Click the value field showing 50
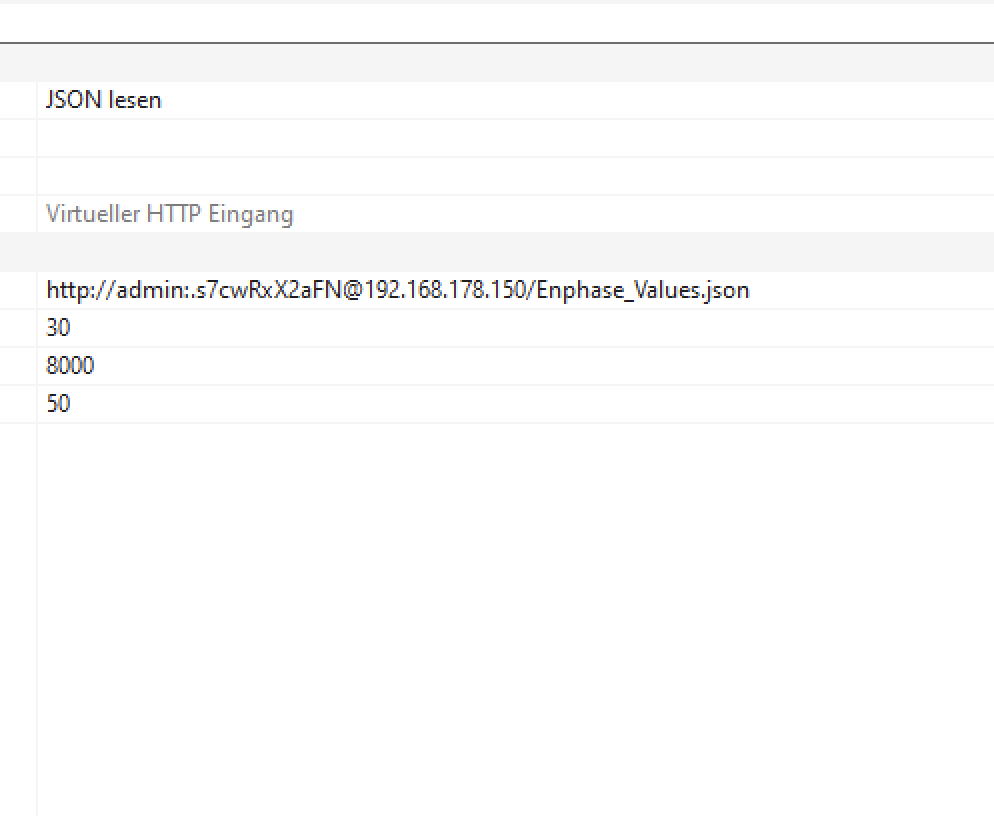 coord(58,404)
